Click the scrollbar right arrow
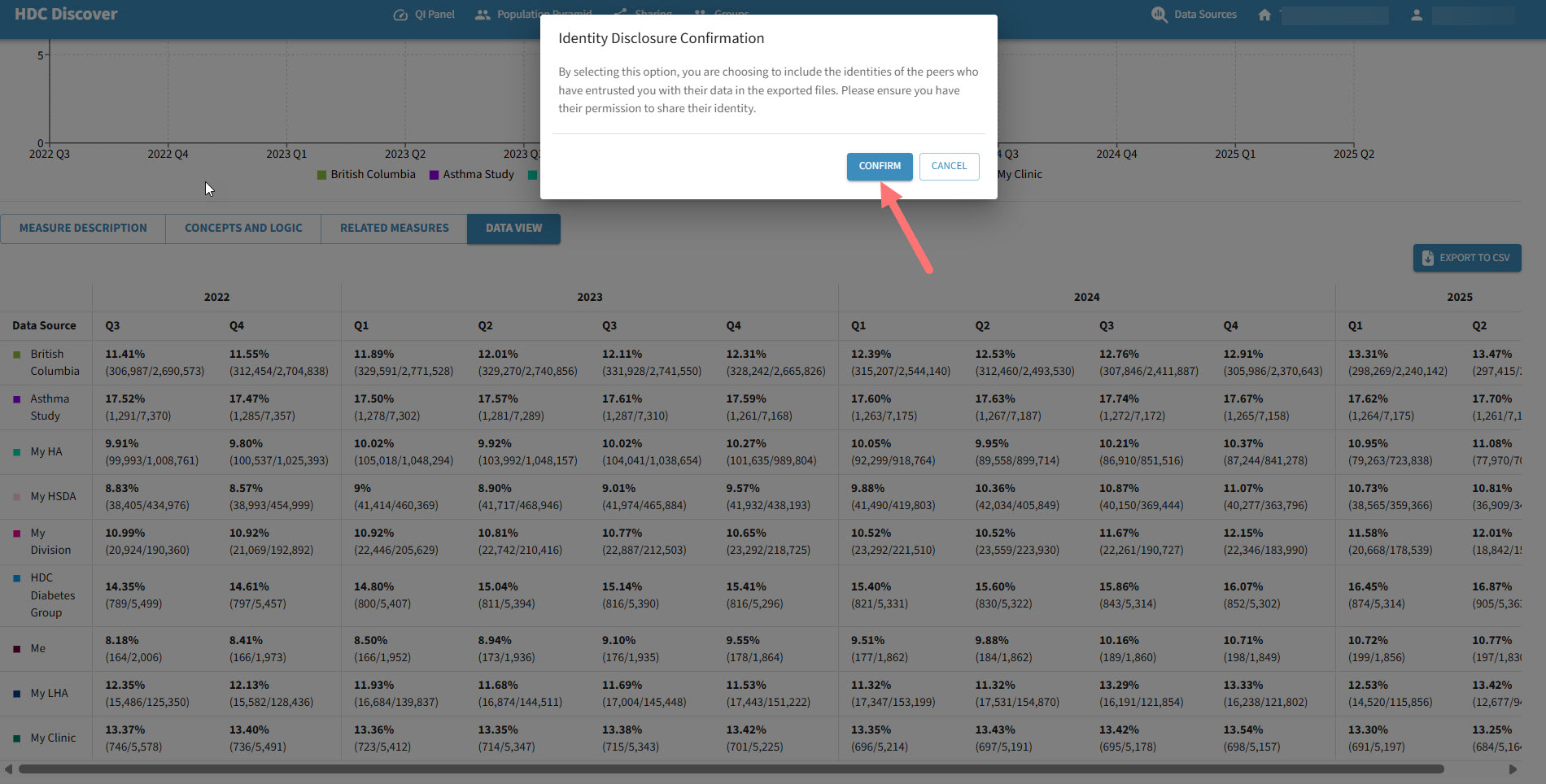This screenshot has height=784, width=1546. (1513, 769)
